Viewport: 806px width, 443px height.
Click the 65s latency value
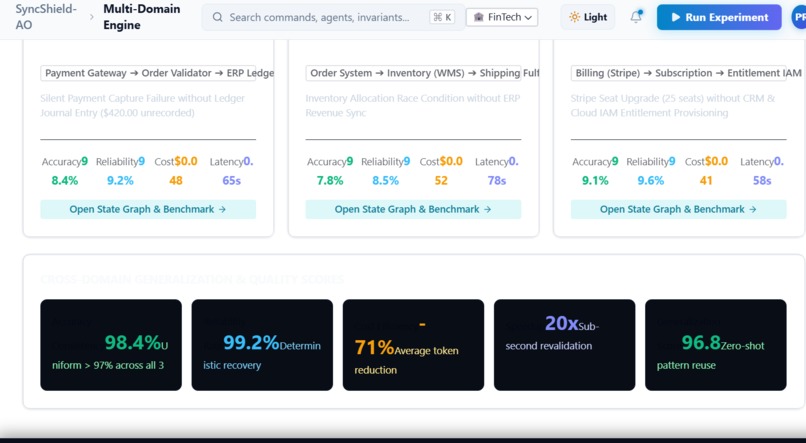231,180
